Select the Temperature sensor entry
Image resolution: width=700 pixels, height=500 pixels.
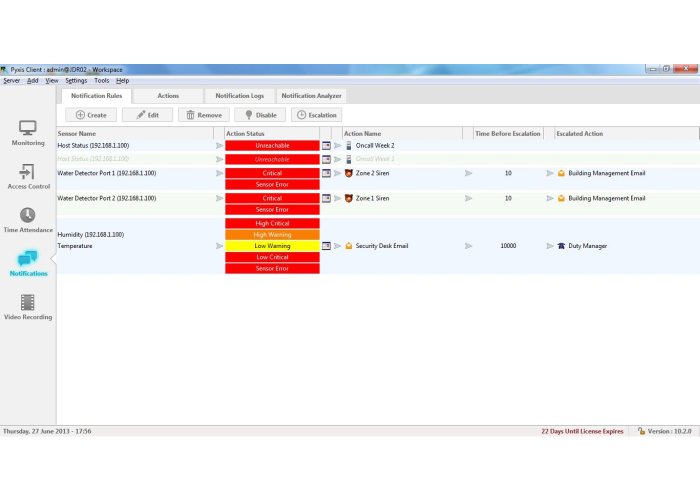[75, 246]
